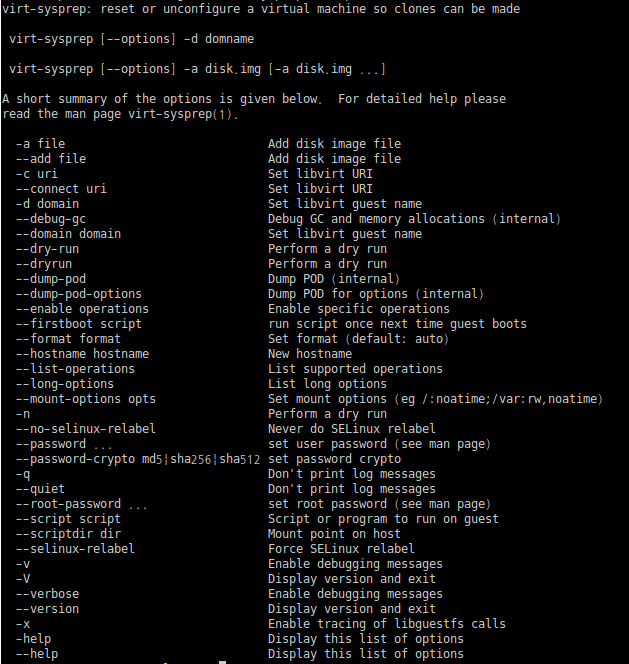The image size is (629, 664).
Task: Select '--dump-pod-options' option text
Action: (79, 294)
